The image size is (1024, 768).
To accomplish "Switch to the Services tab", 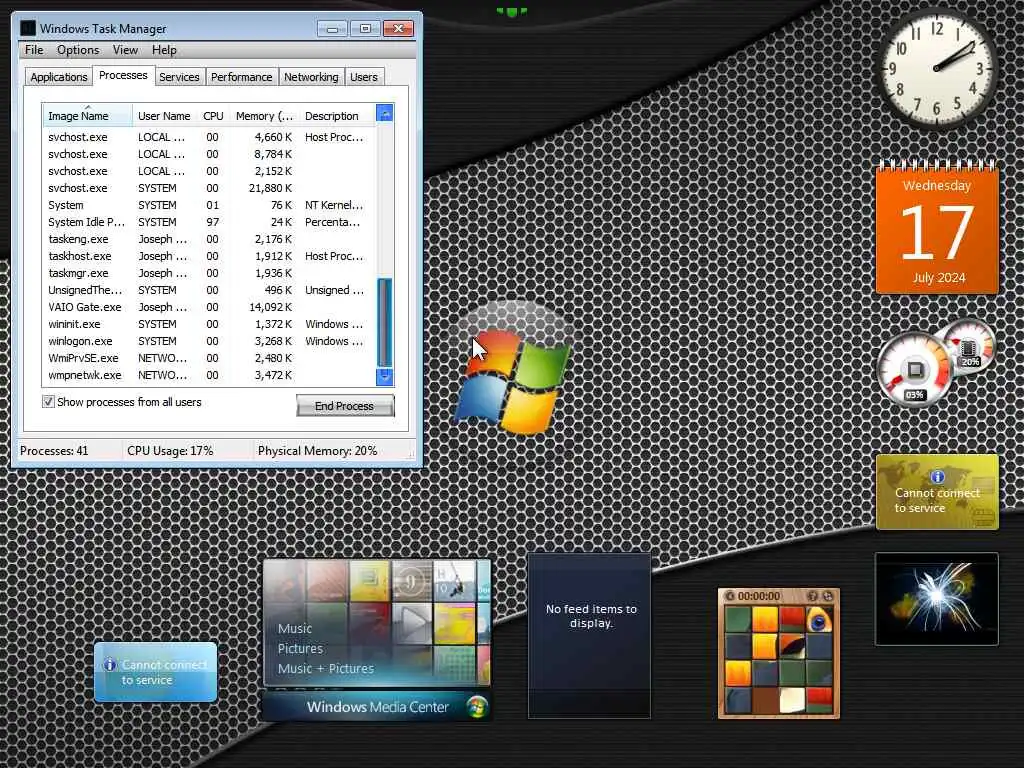I will [x=179, y=77].
